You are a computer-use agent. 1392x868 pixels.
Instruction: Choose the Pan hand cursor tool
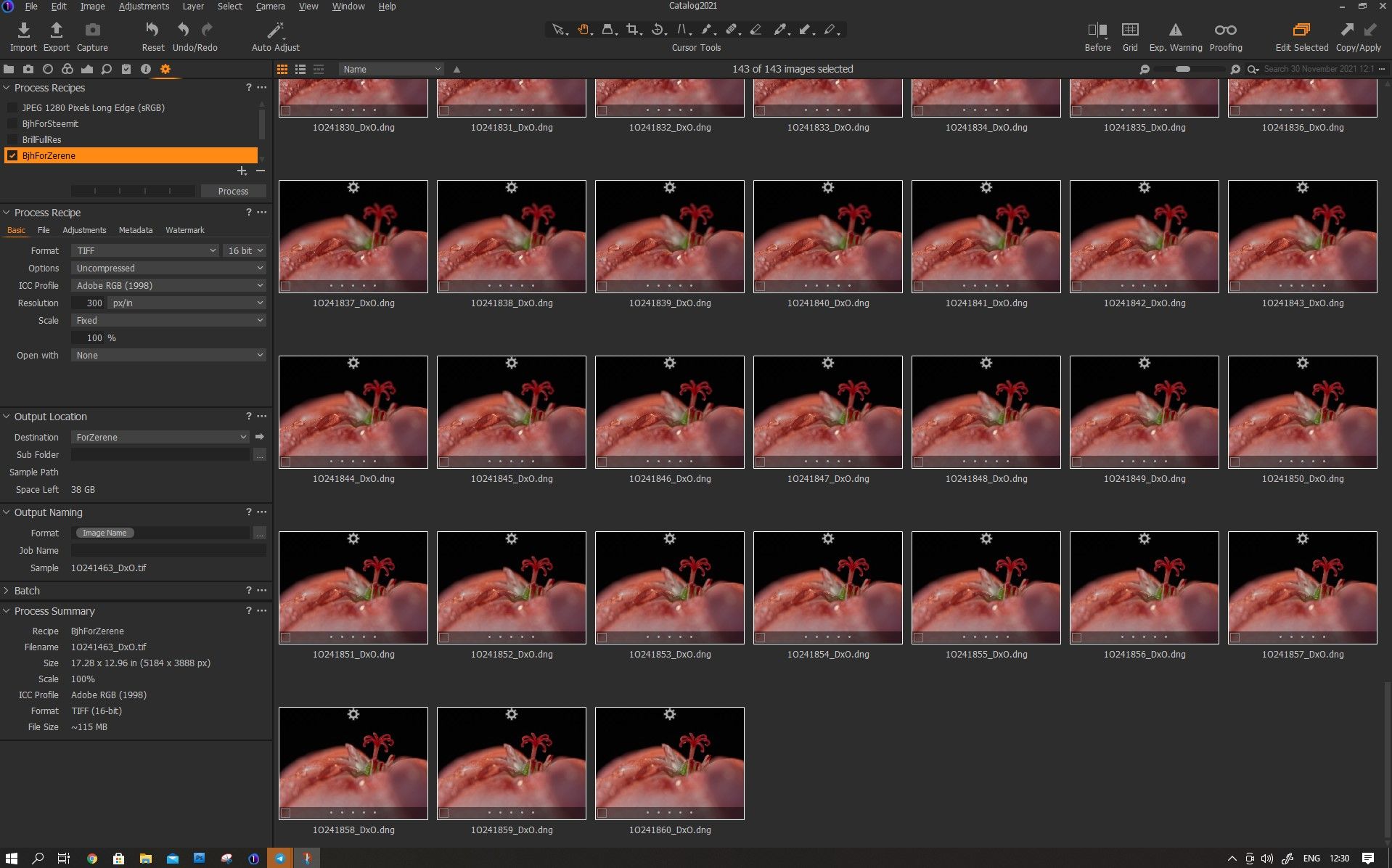583,30
